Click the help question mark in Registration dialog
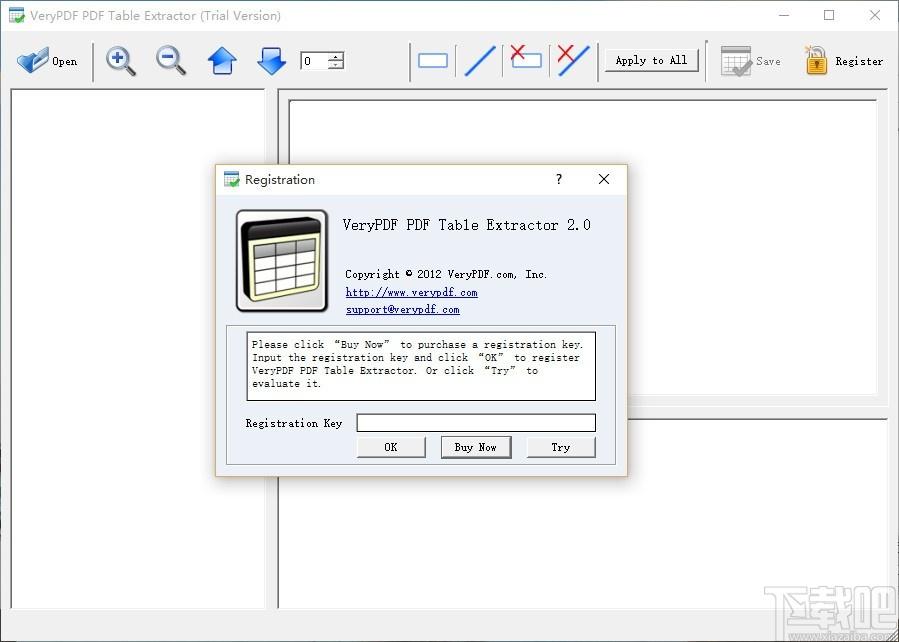This screenshot has height=642, width=899. pyautogui.click(x=559, y=179)
